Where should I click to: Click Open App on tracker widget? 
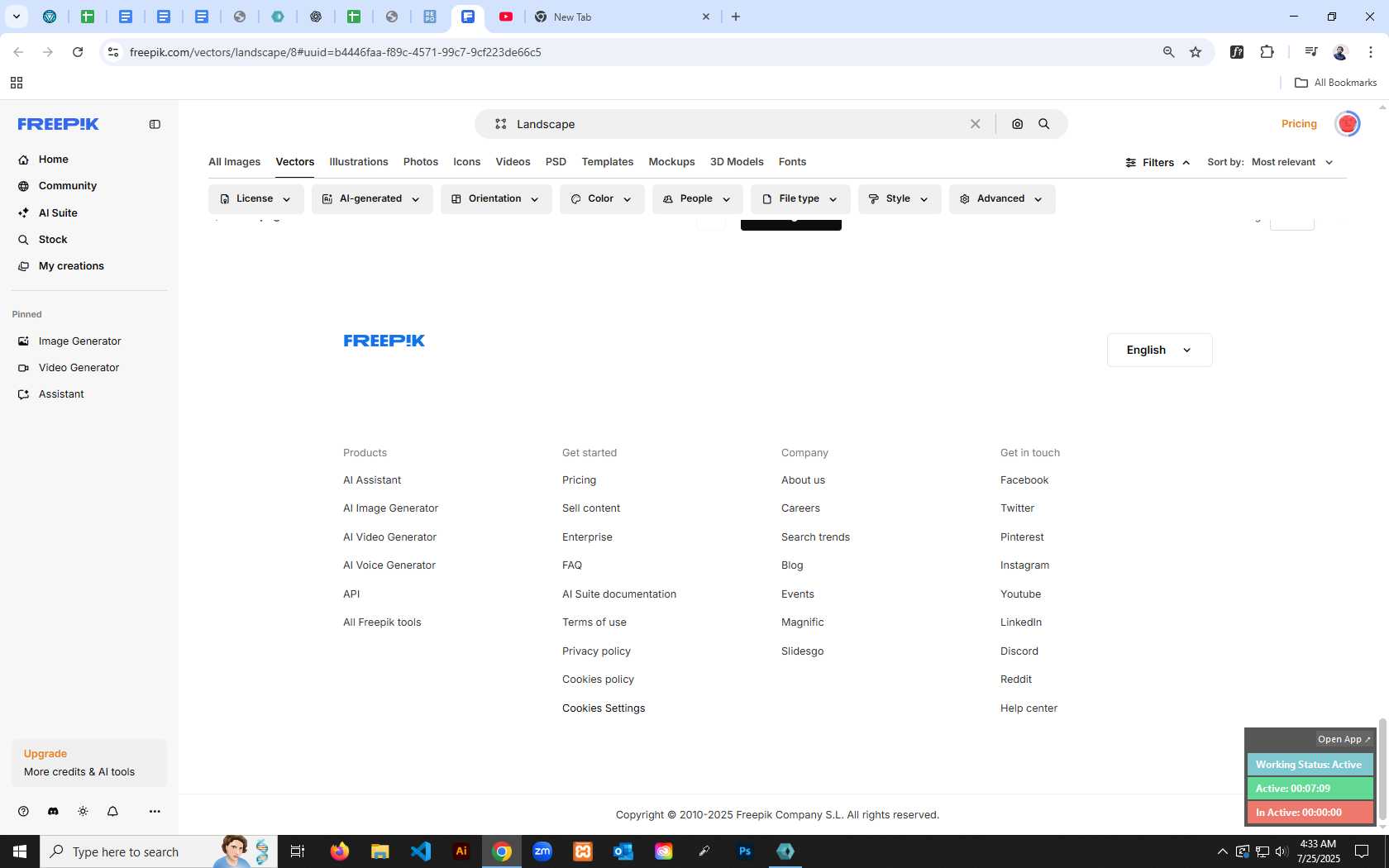pyautogui.click(x=1344, y=739)
